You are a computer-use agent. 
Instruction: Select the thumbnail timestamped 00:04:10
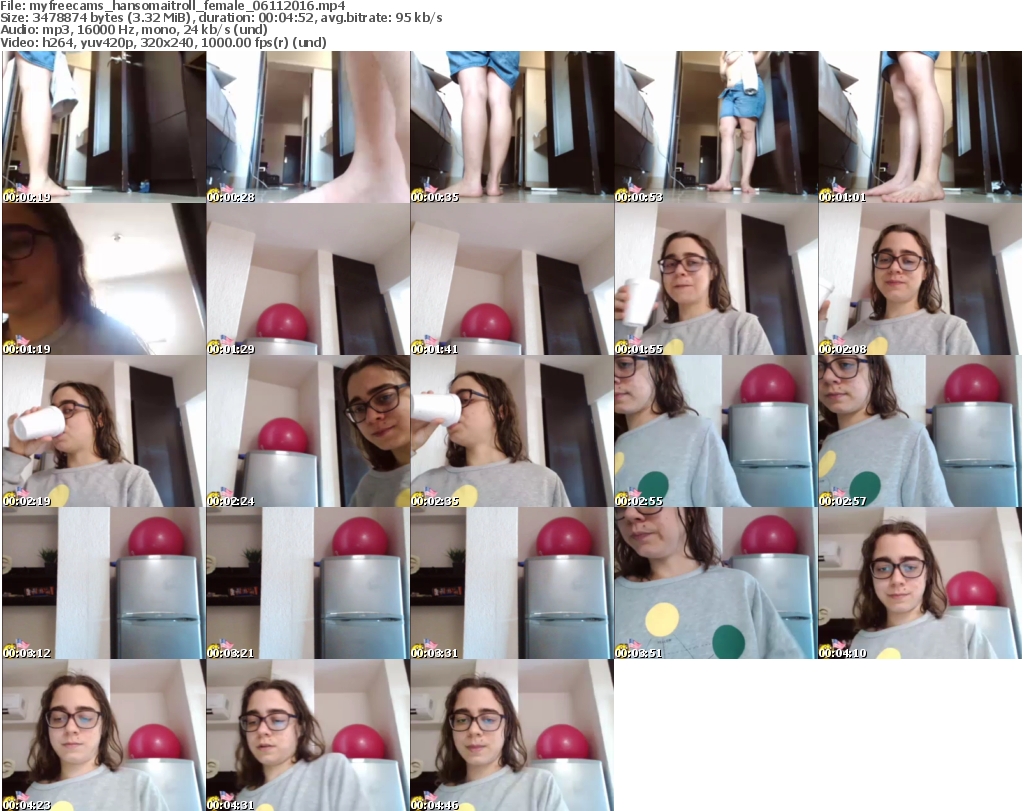[x=920, y=583]
